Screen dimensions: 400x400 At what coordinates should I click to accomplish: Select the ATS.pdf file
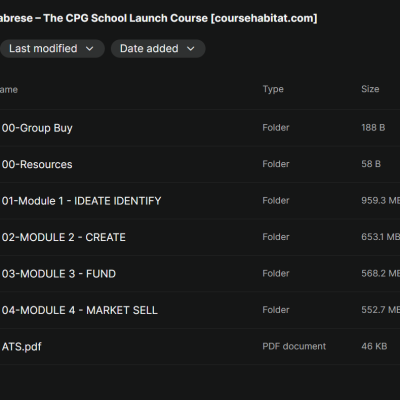point(22,347)
